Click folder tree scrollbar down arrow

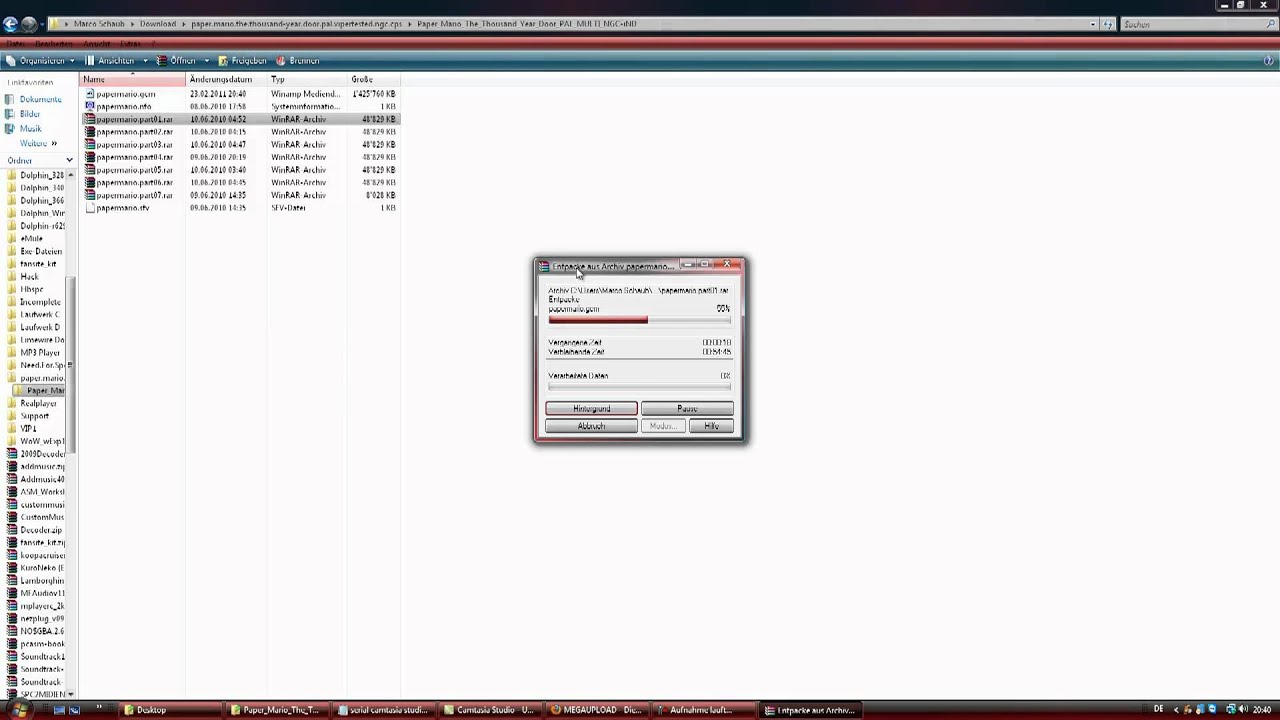pos(71,694)
